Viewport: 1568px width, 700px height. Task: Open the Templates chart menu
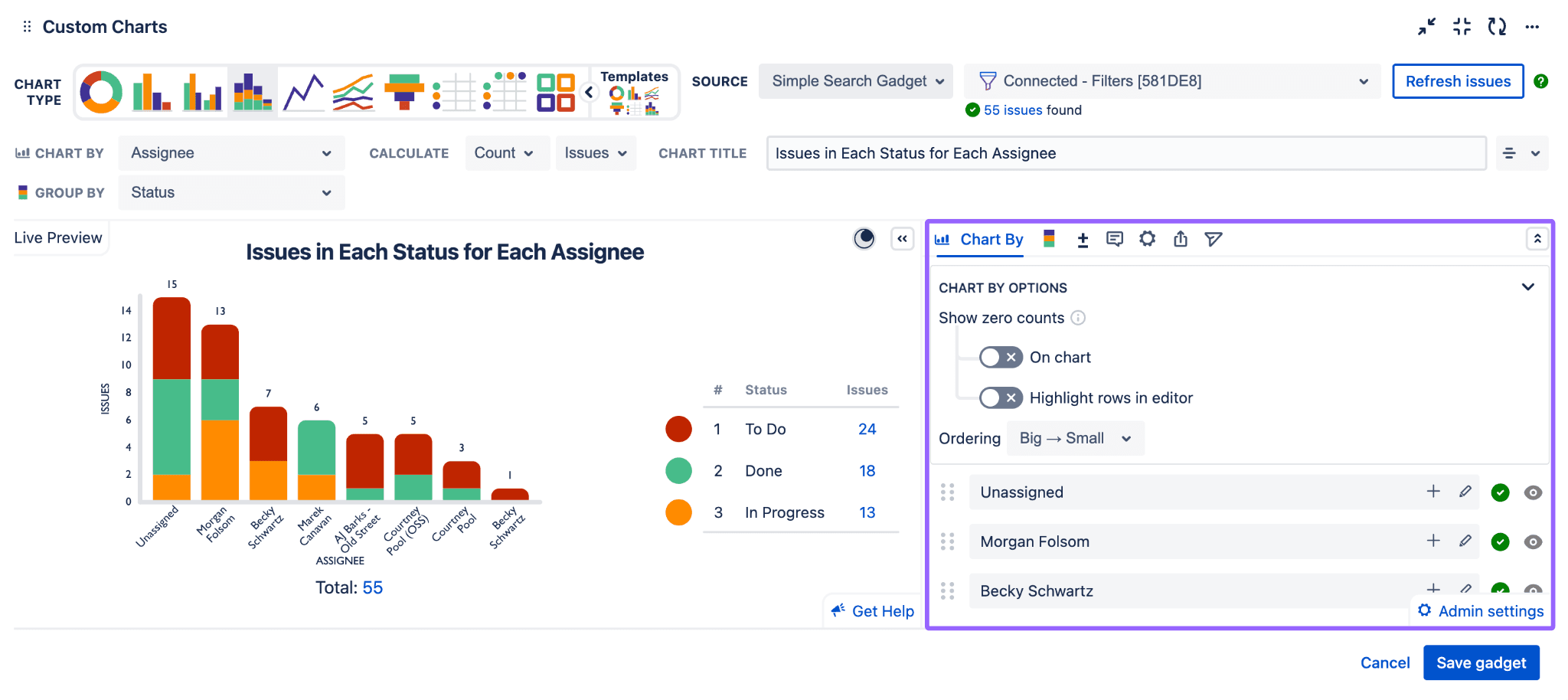634,93
